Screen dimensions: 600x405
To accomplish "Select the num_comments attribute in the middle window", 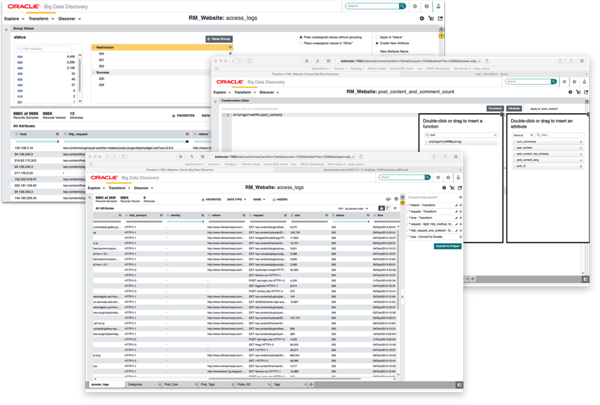I will [x=548, y=142].
